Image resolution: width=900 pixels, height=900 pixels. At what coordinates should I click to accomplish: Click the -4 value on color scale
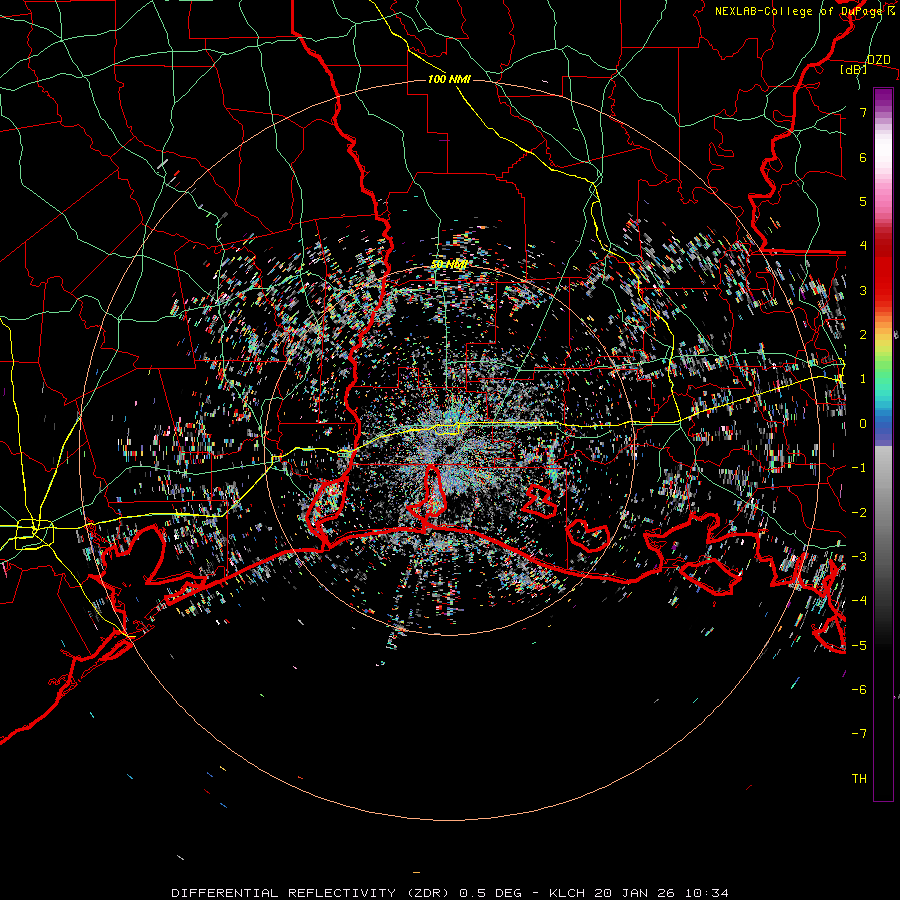[859, 601]
